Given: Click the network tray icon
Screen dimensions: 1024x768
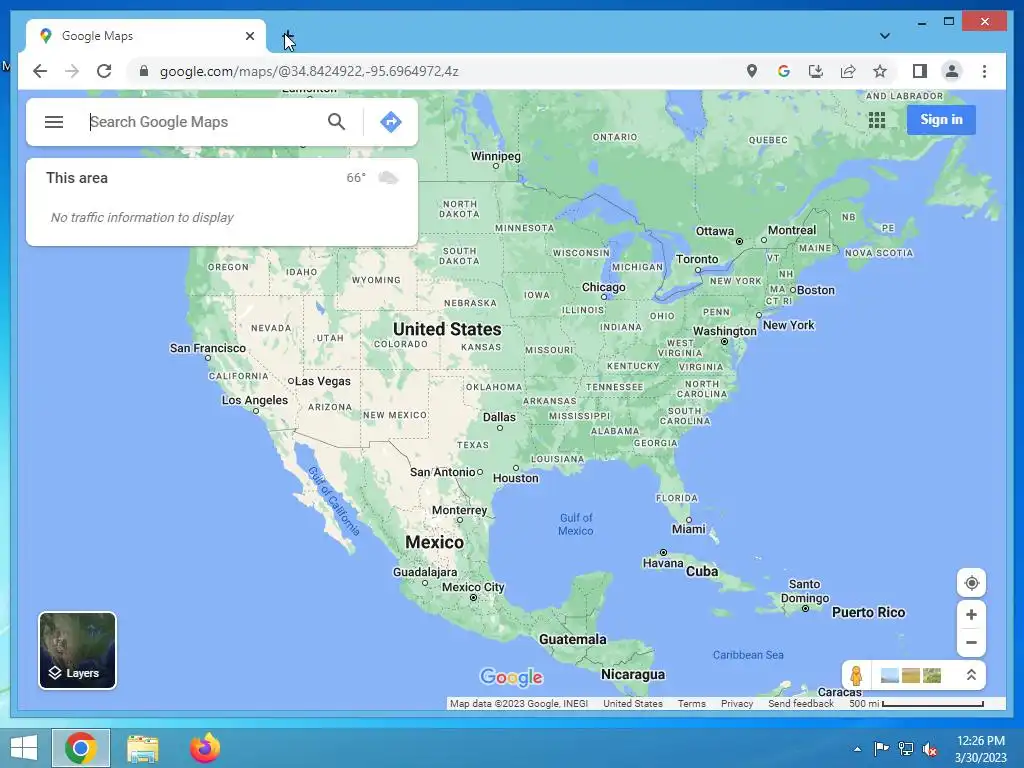Looking at the screenshot, I should [x=906, y=749].
